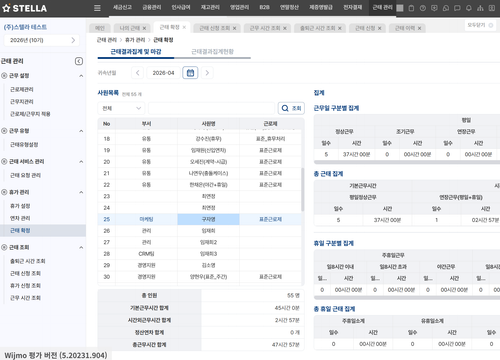Click the employee search text field
Viewport: 500px width, 360px height.
coord(211,108)
